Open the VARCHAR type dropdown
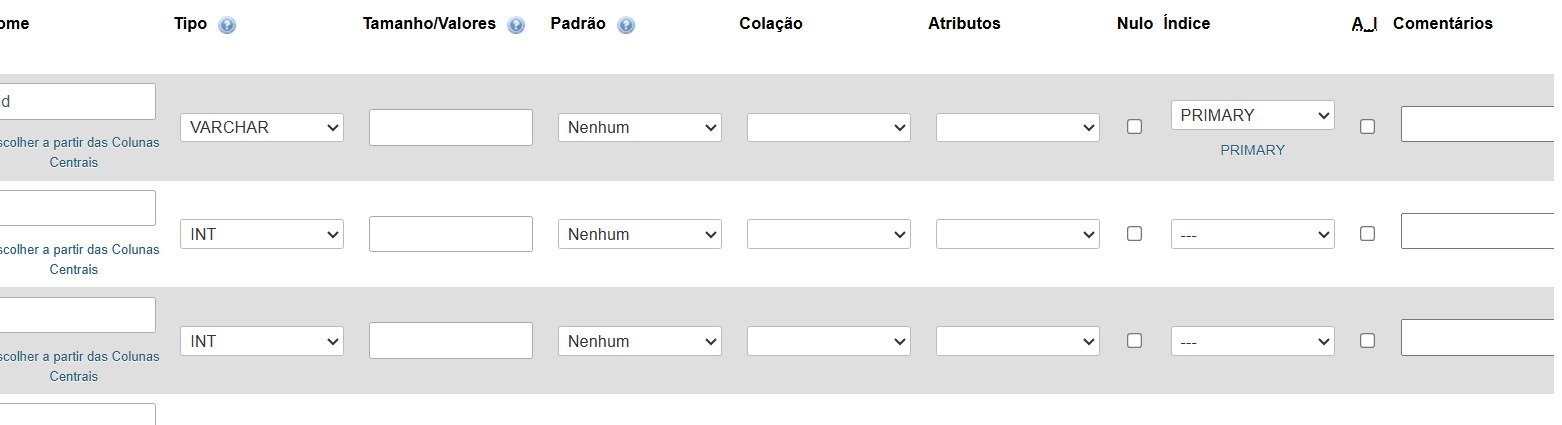This screenshot has height=425, width=1562. (262, 128)
